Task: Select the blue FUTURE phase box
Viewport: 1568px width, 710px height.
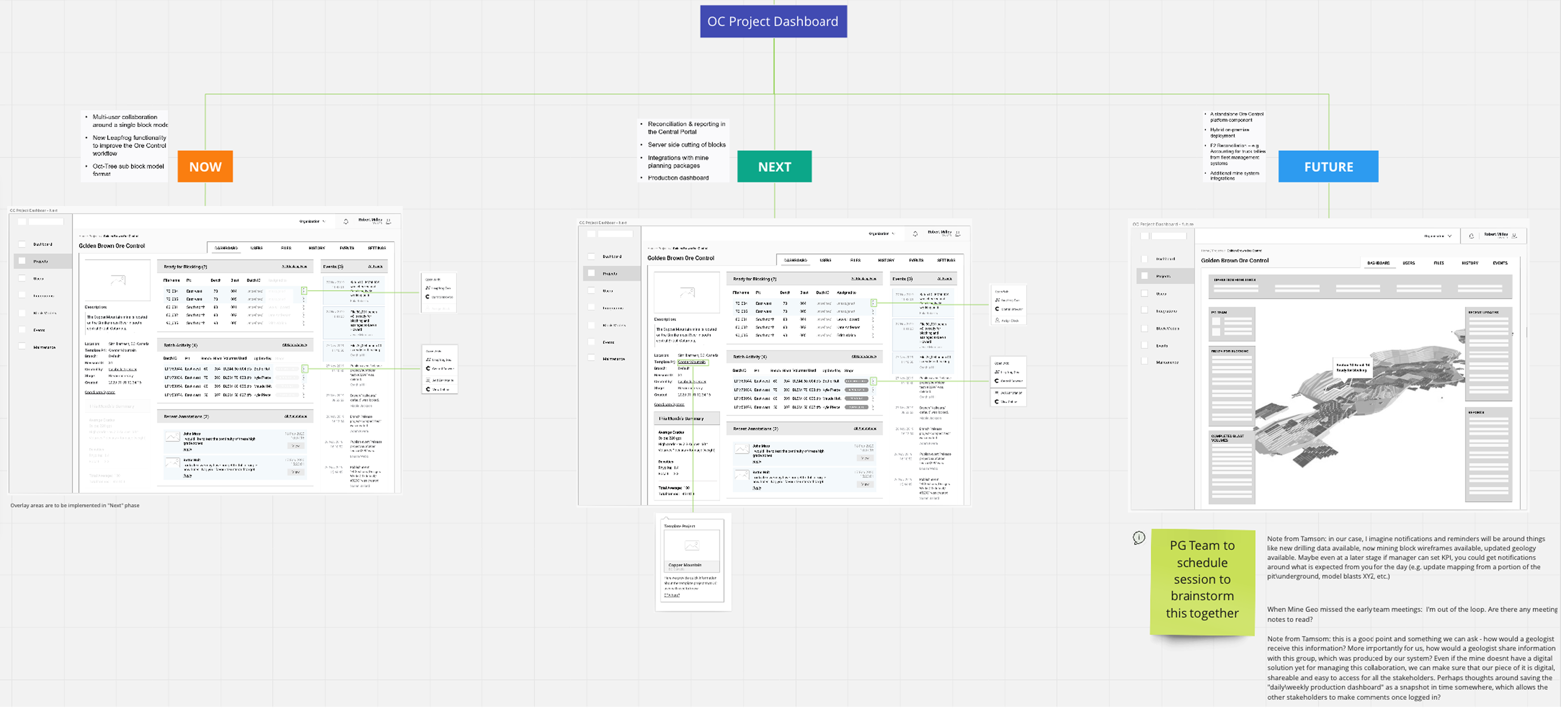Action: click(1334, 168)
